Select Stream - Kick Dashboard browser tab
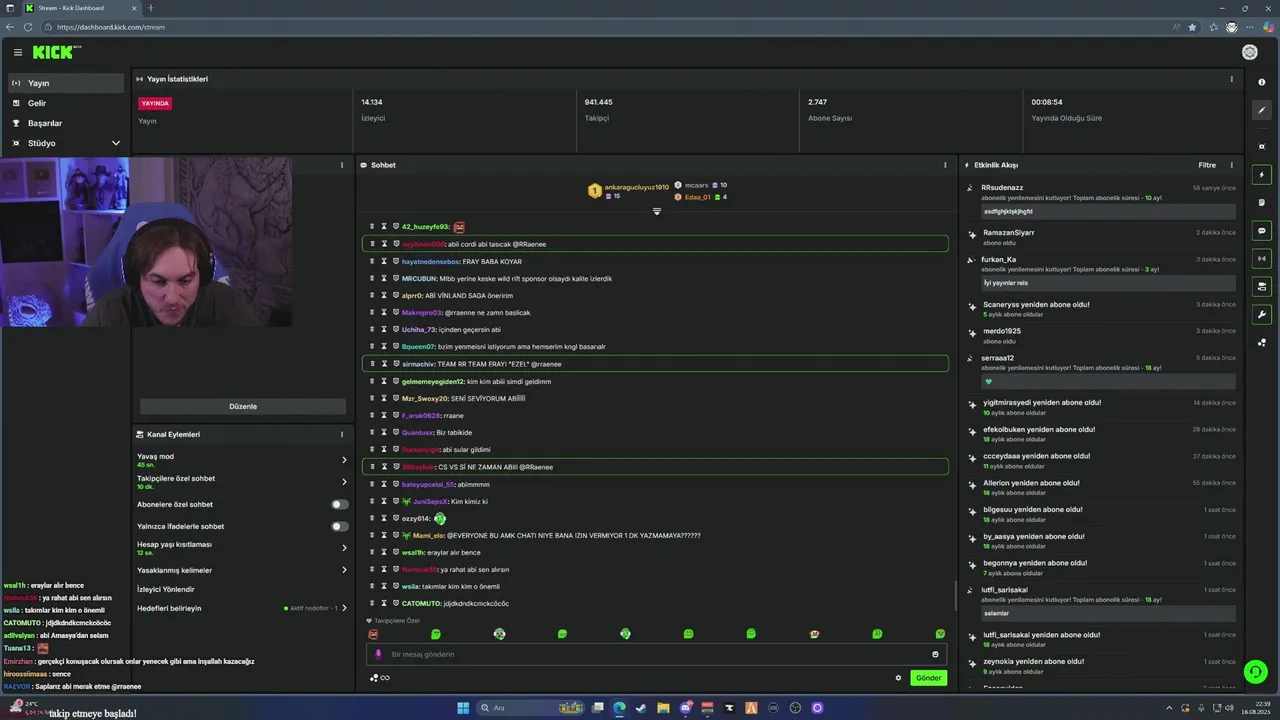Screen dimensions: 1280x720 [x=82, y=8]
